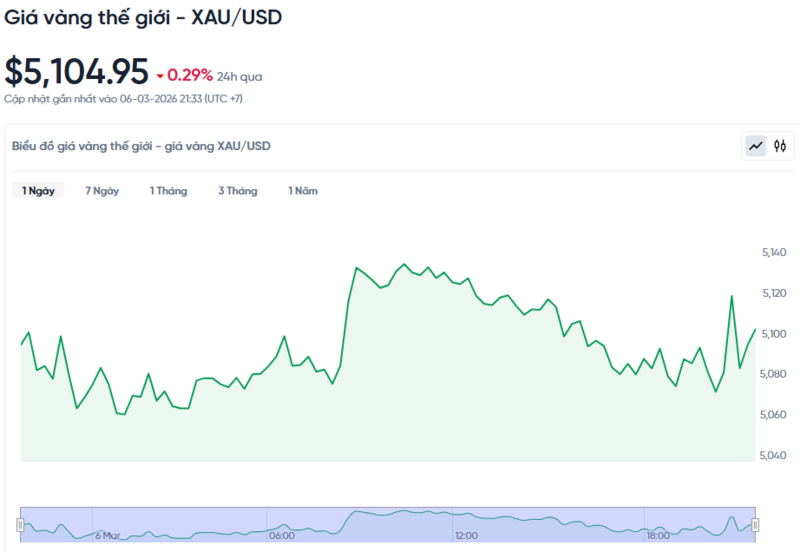Click the Biểu đồ giá vàng chart title
Viewport: 800px width, 552px height.
click(x=141, y=146)
